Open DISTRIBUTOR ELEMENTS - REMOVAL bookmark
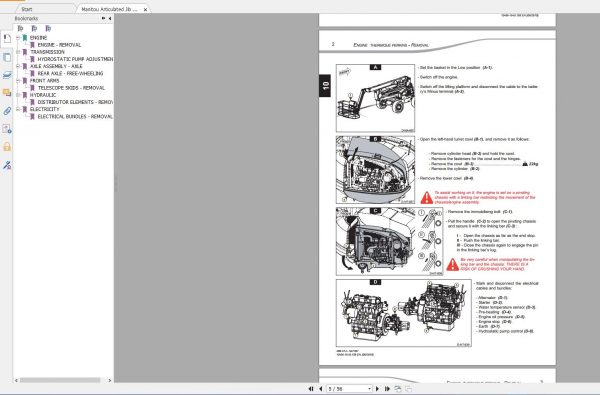The width and height of the screenshot is (600, 395). pyautogui.click(x=75, y=102)
